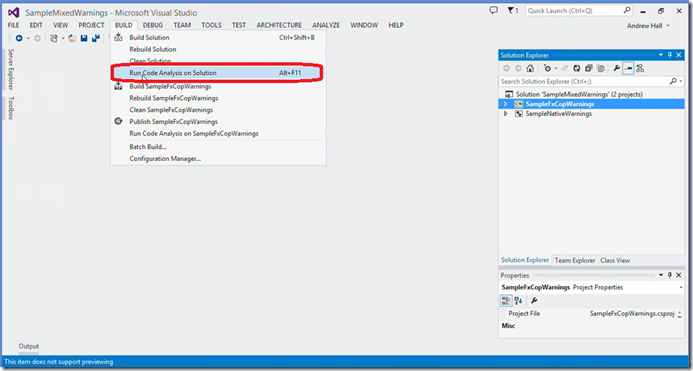Click the Properties grid scrollbar
Screen dimensions: 693x371
[x=680, y=314]
